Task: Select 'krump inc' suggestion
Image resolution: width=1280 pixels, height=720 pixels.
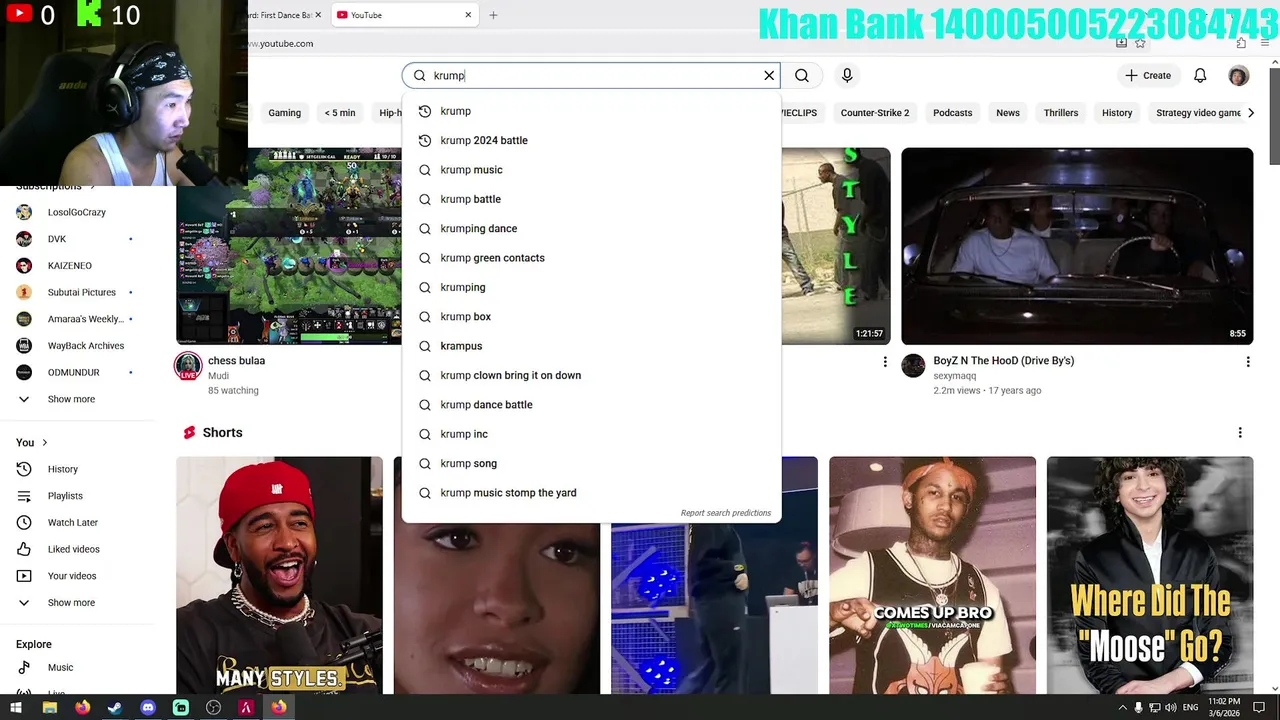Action: pos(590,434)
